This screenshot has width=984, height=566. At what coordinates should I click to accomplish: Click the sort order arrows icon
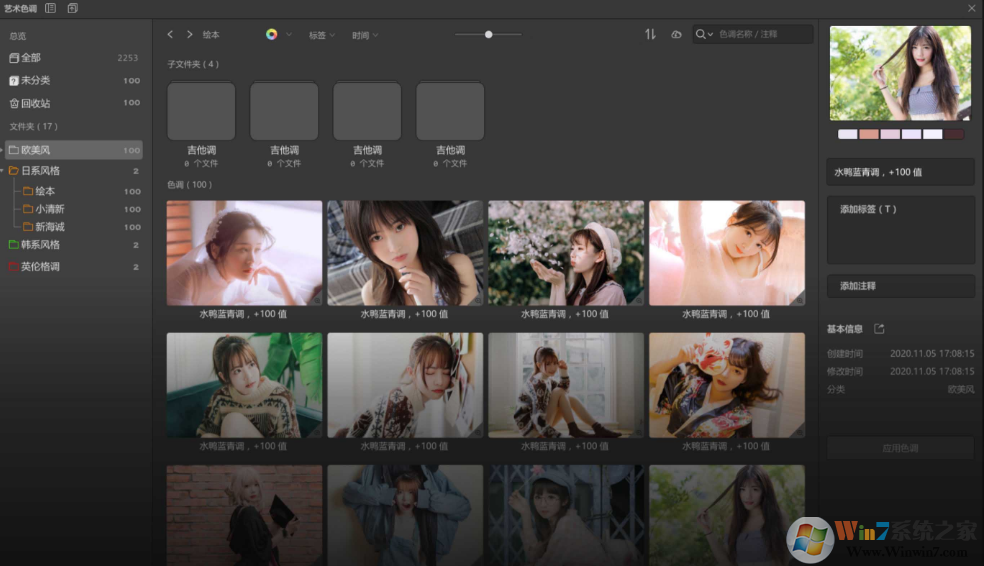650,34
